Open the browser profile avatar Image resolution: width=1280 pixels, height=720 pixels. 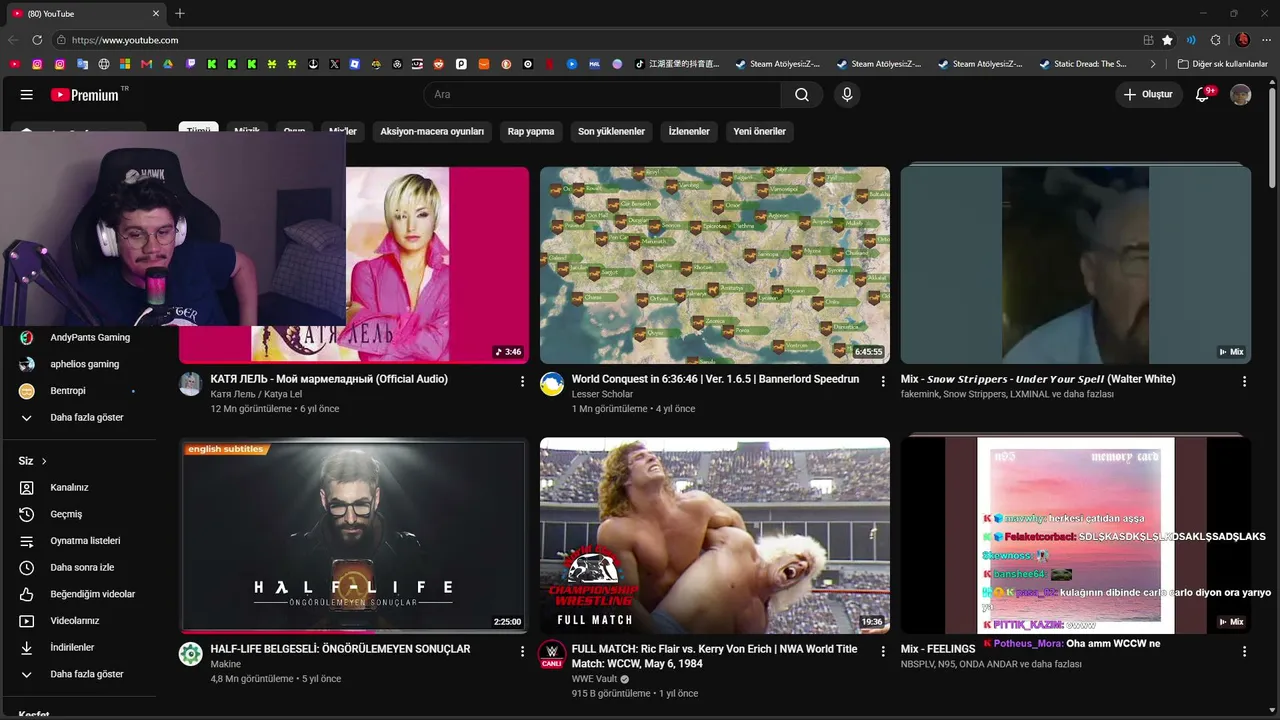[x=1243, y=40]
